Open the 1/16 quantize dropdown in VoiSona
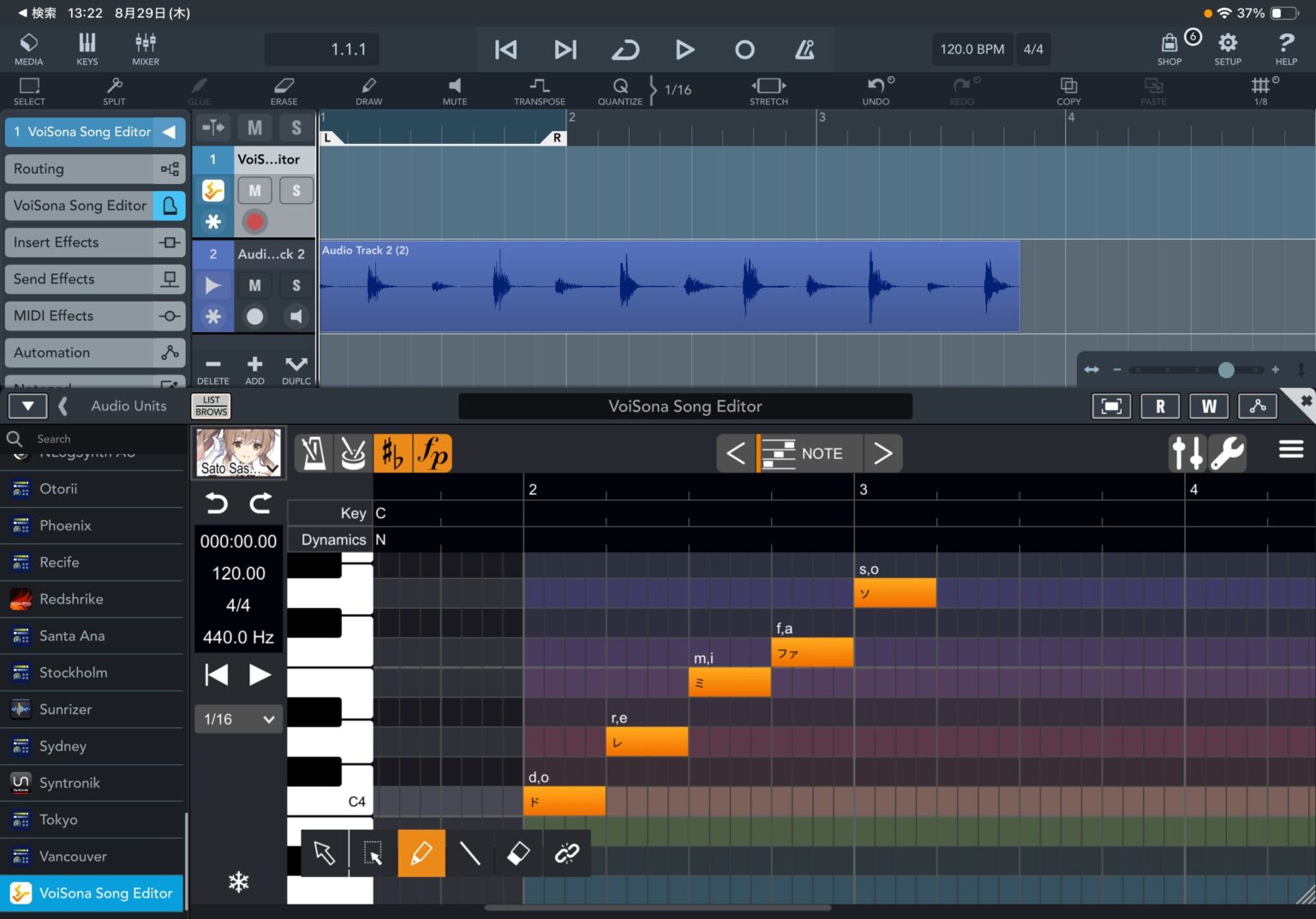The image size is (1316, 919). click(238, 719)
